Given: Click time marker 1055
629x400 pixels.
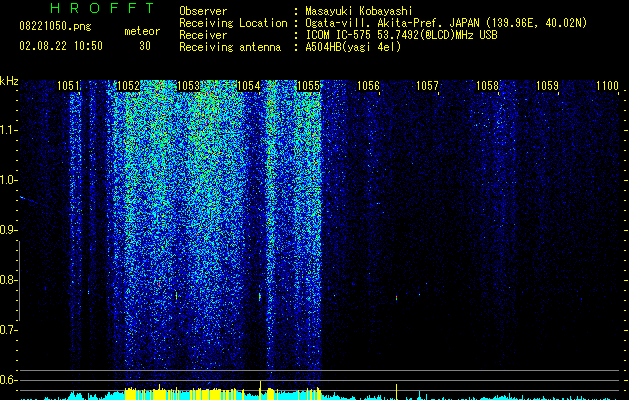Looking at the screenshot, I should click(308, 85).
